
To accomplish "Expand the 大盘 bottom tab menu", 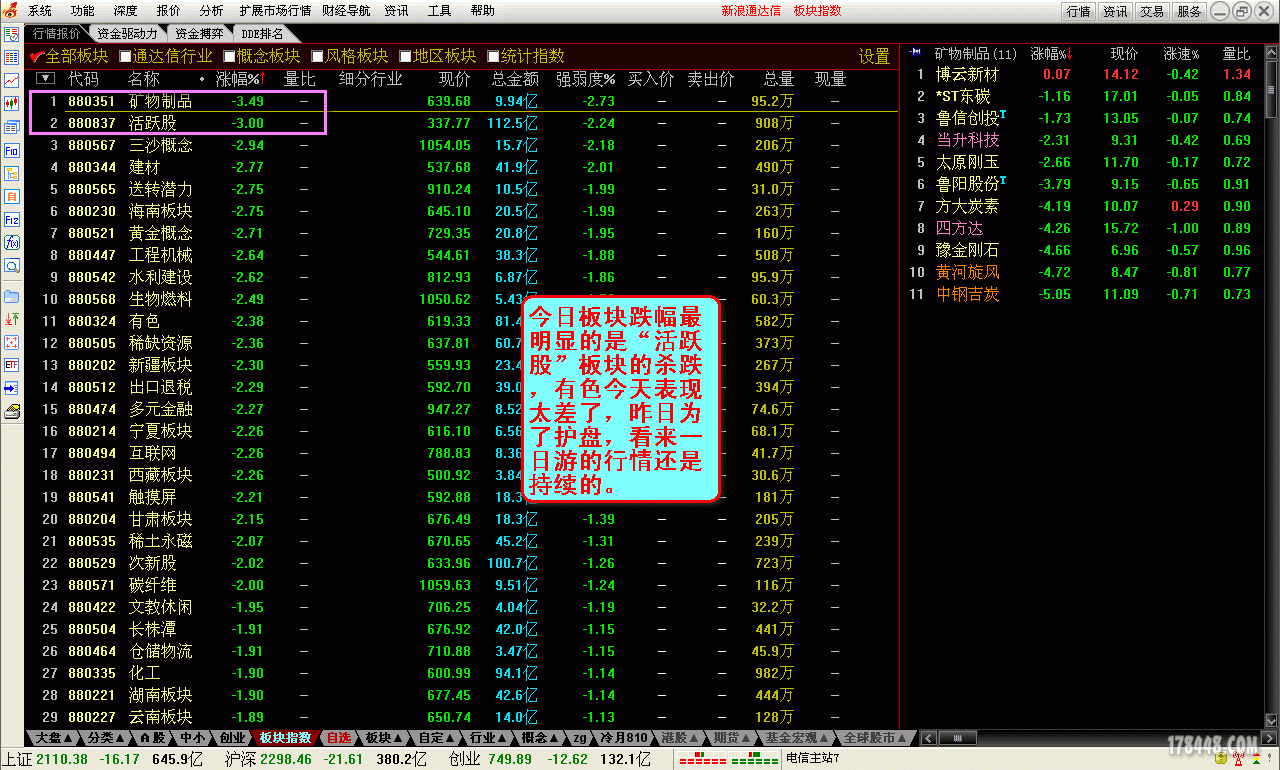I will (56, 738).
